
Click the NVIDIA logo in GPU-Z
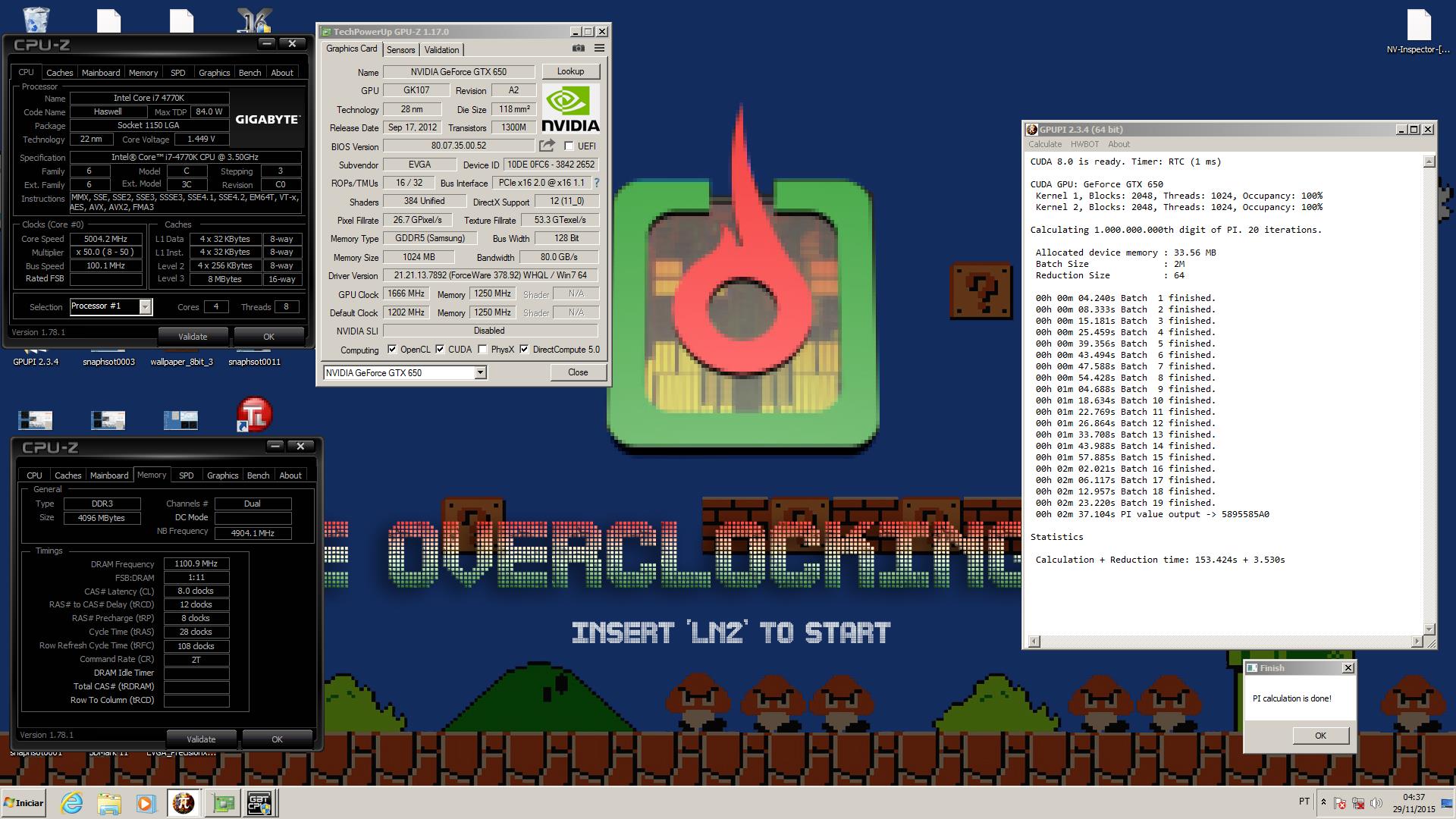pos(570,108)
